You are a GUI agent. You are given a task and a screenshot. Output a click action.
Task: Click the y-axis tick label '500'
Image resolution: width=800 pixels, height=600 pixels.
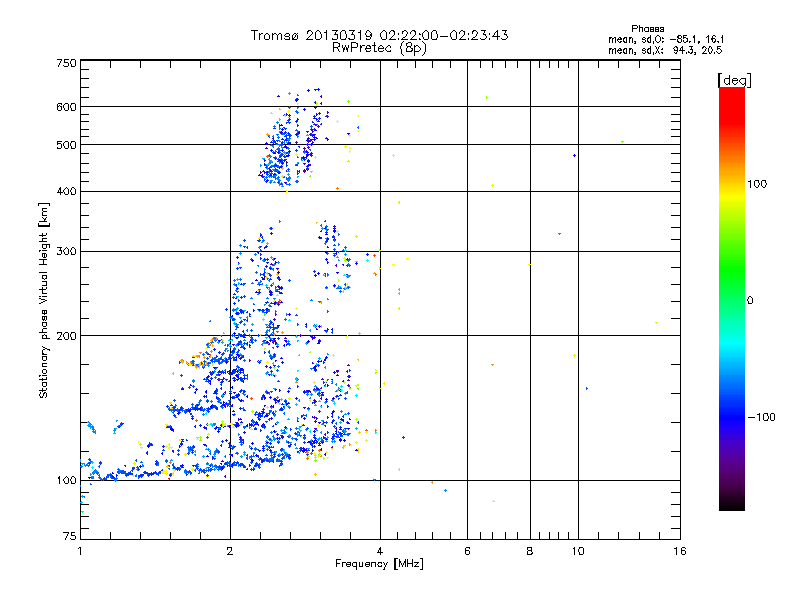pos(66,145)
